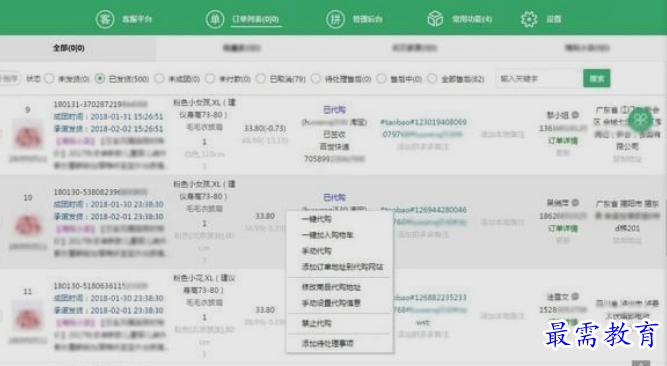Select the 全部售后(82) radio button
The image size is (667, 366).
432,79
